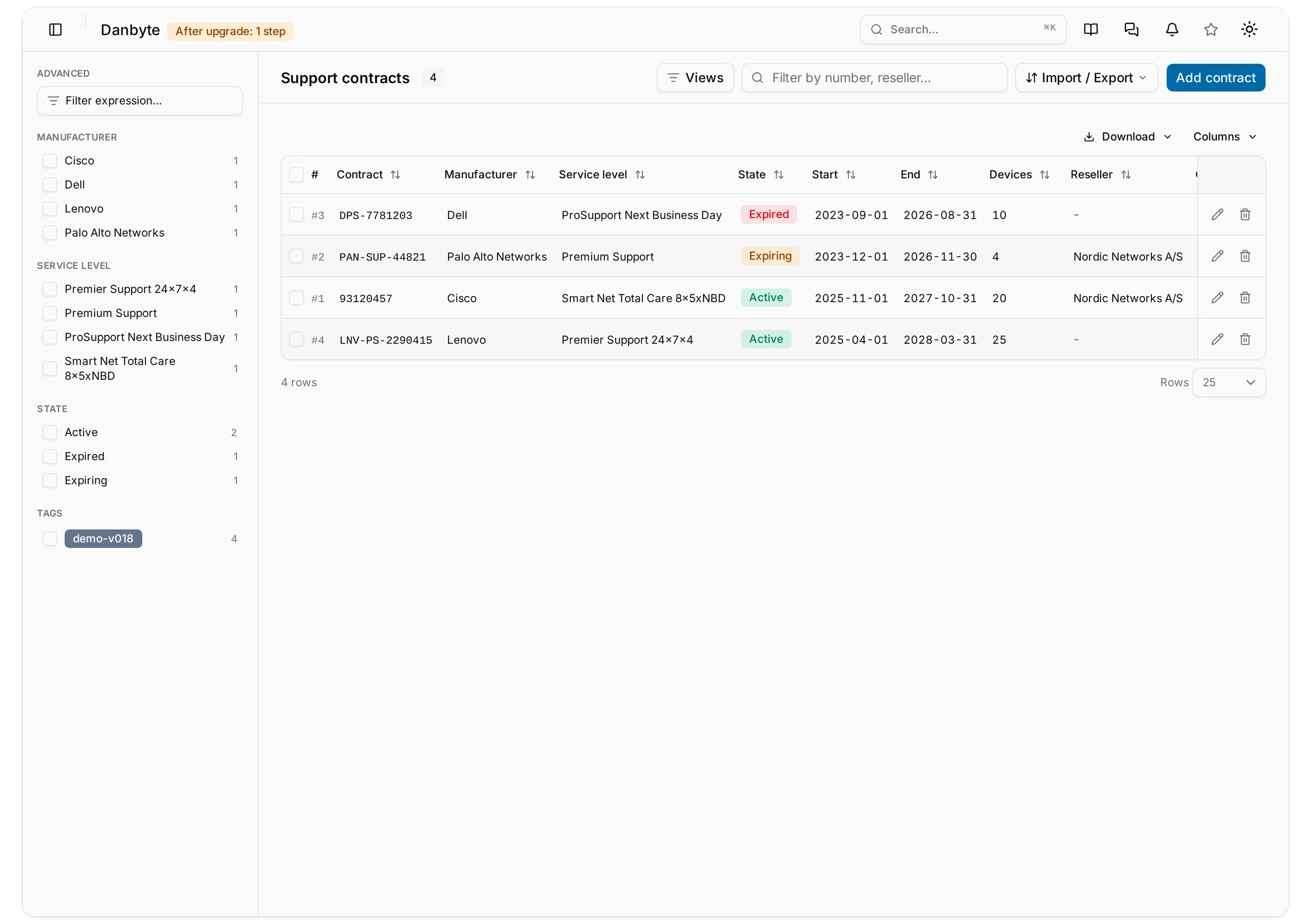Edit contract PAN-SUP-44821 pencil icon

click(x=1217, y=256)
